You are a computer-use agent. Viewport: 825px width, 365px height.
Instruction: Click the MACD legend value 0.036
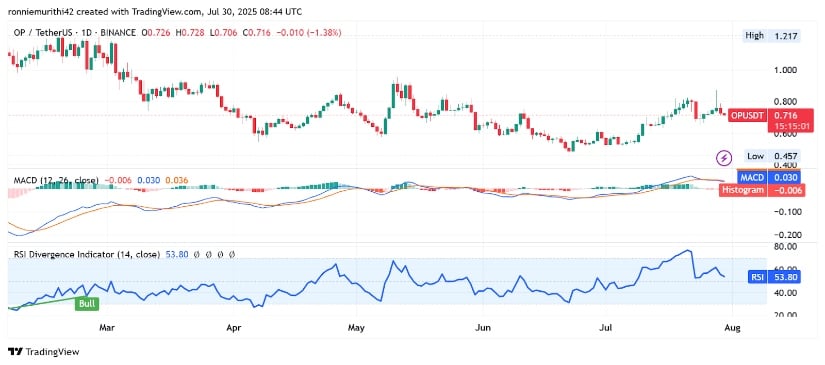[177, 180]
